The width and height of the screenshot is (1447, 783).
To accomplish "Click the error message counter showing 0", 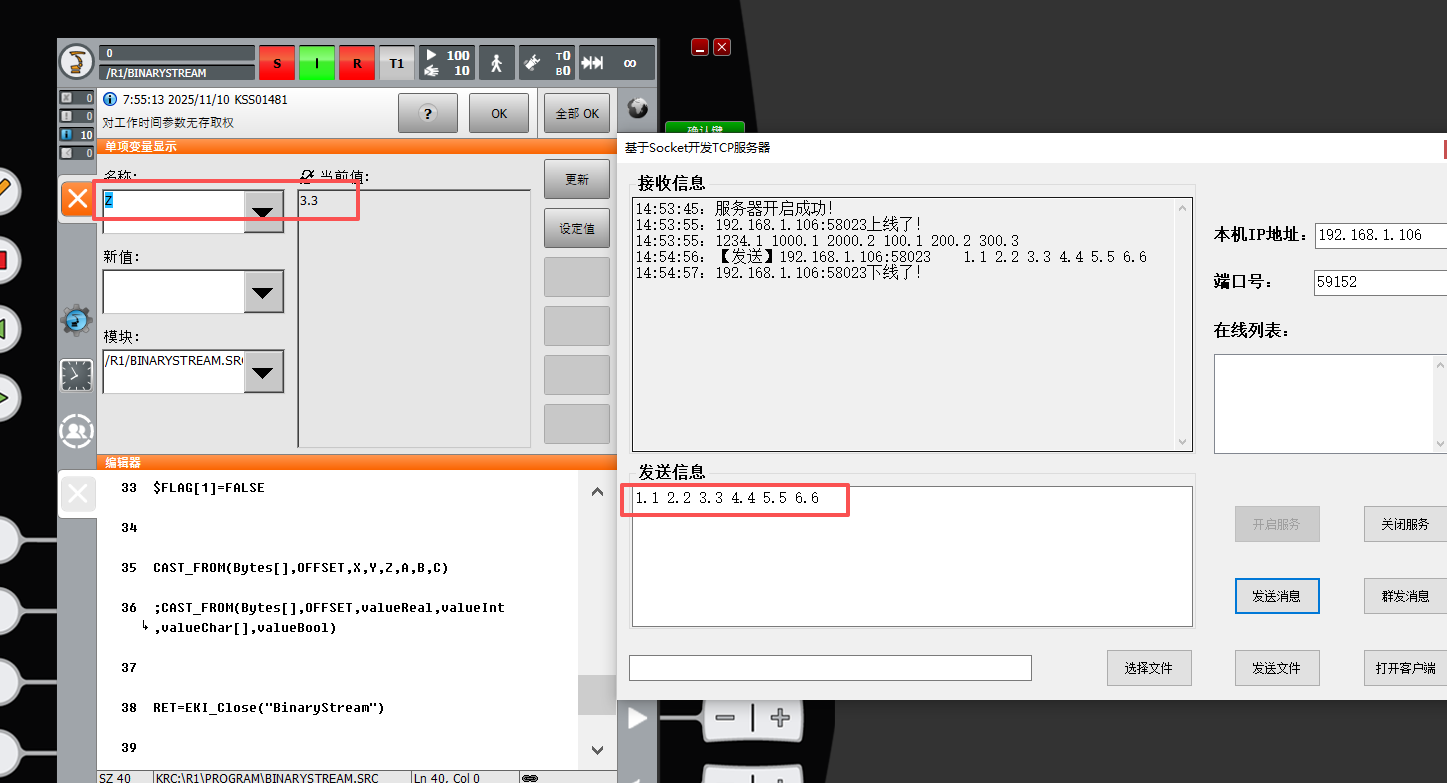I will [77, 98].
